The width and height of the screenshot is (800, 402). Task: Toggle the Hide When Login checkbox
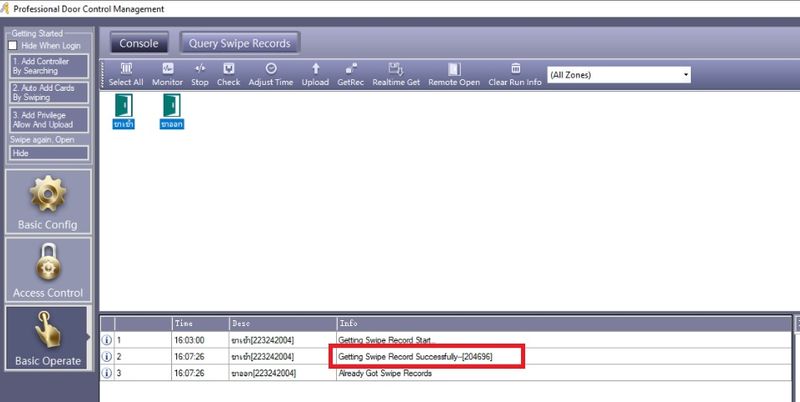tap(13, 45)
